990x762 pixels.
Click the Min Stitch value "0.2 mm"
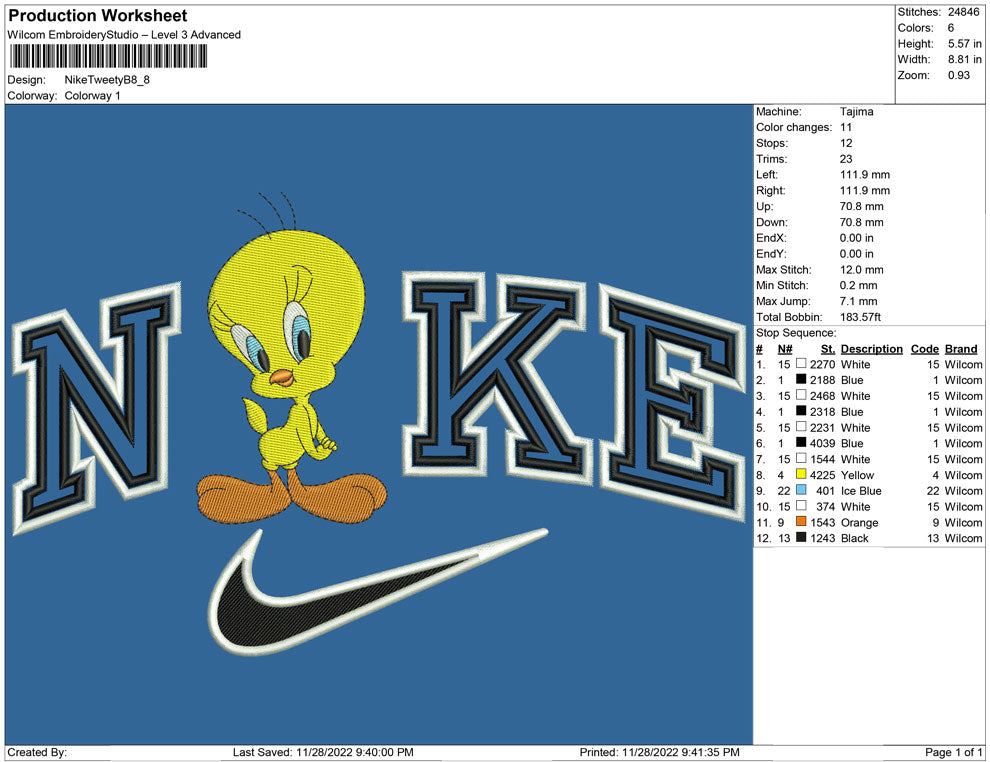click(858, 285)
